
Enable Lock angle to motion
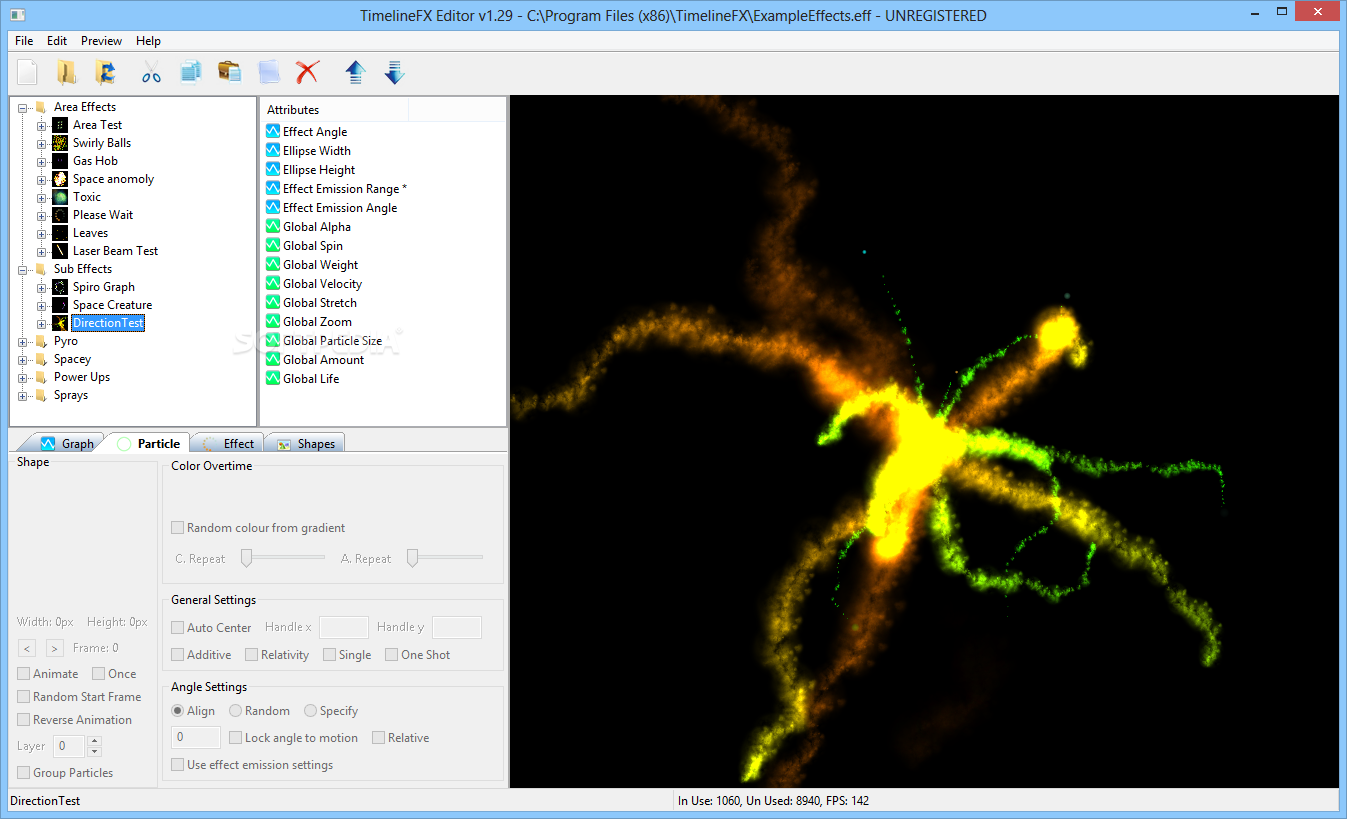(x=235, y=738)
